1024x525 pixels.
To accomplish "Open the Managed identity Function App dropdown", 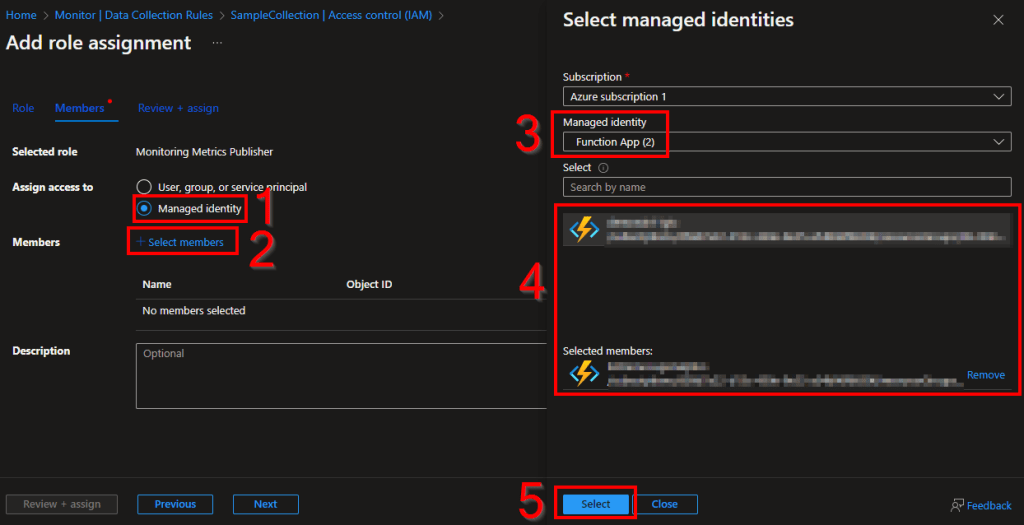I will pos(786,143).
